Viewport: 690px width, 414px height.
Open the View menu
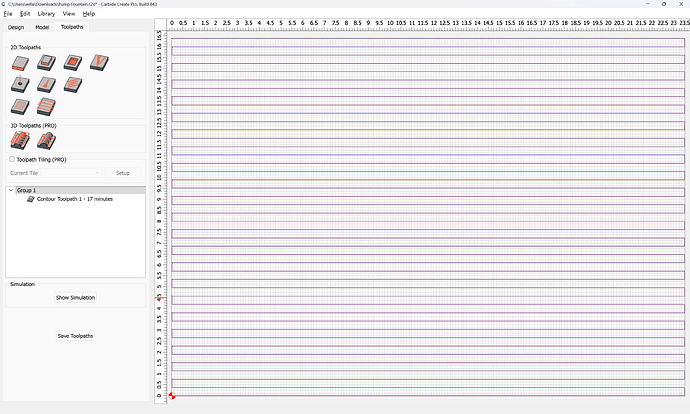69,14
